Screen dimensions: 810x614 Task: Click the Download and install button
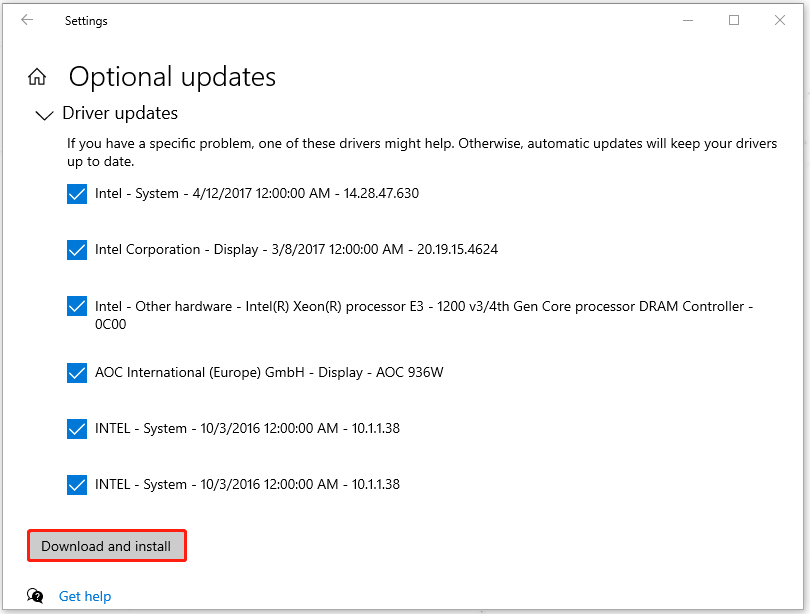(x=106, y=546)
